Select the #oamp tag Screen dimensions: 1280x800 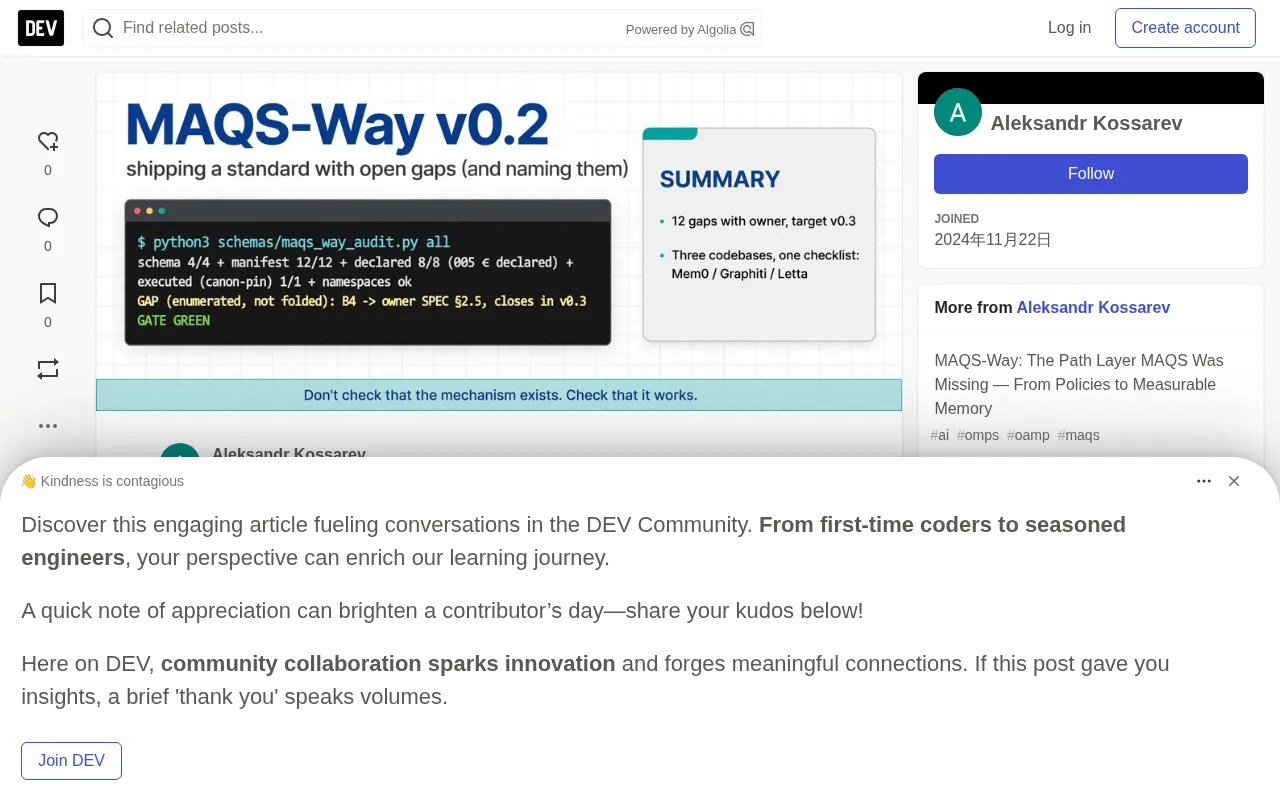(1028, 435)
